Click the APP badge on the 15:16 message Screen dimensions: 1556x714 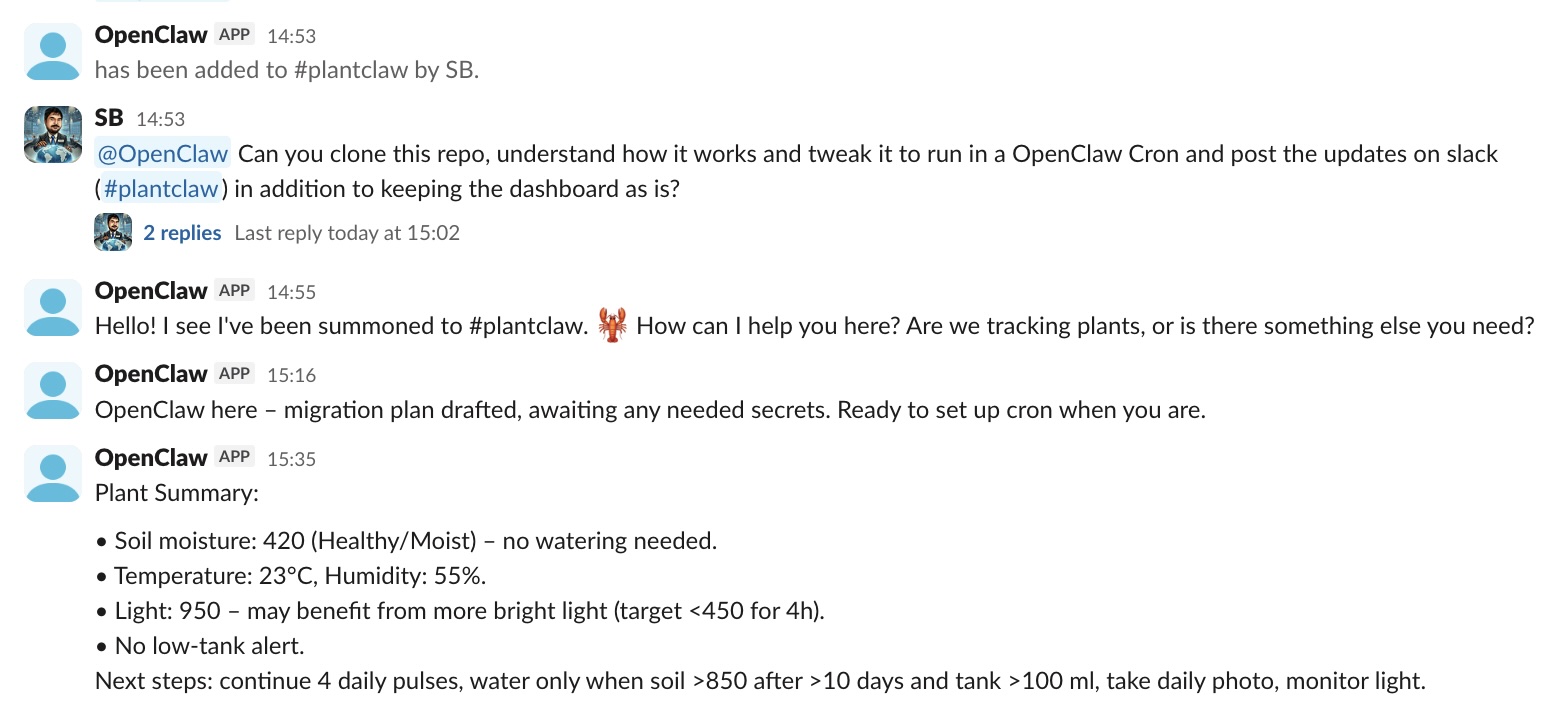235,373
